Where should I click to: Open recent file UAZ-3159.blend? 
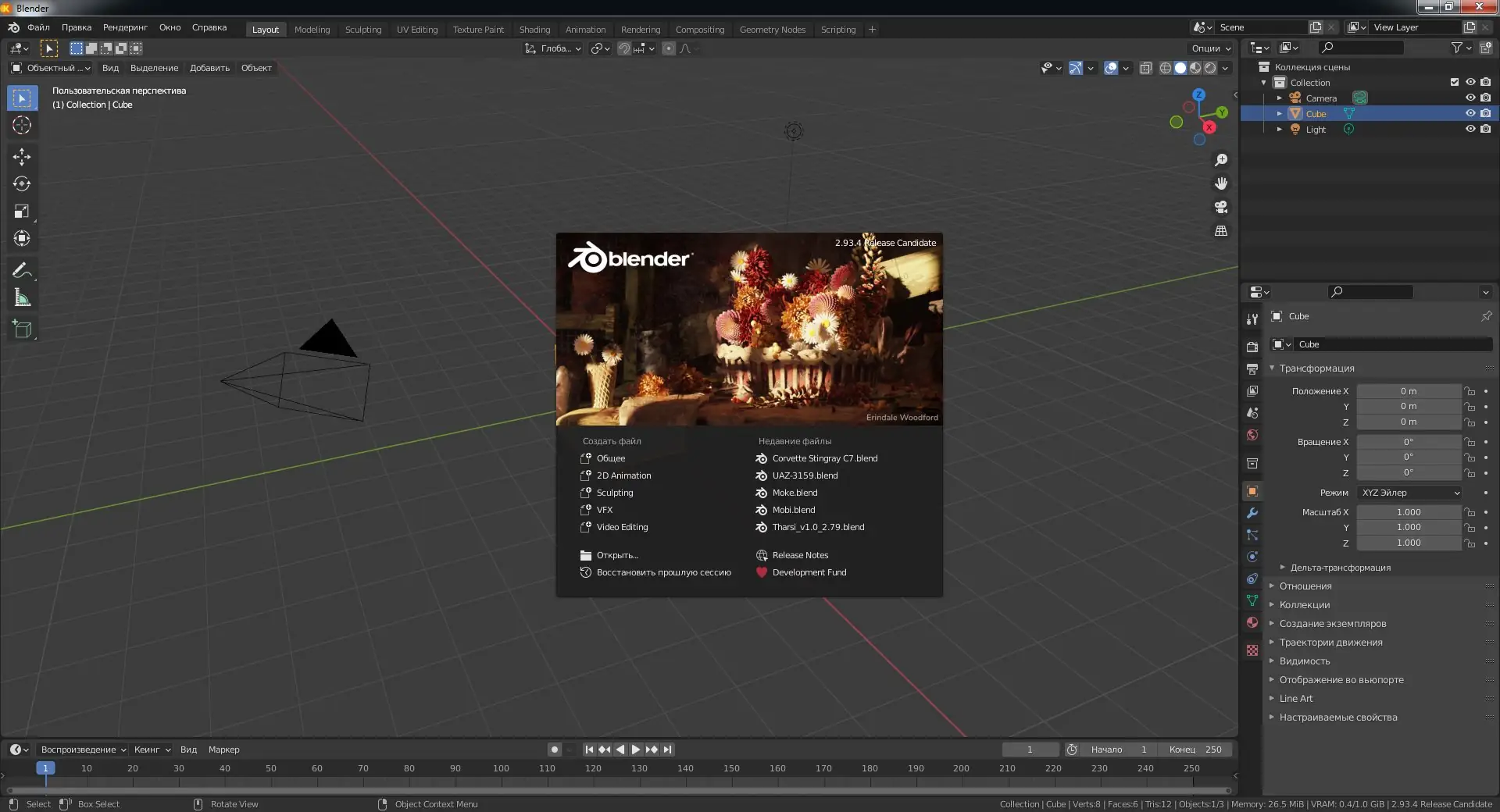click(x=805, y=475)
